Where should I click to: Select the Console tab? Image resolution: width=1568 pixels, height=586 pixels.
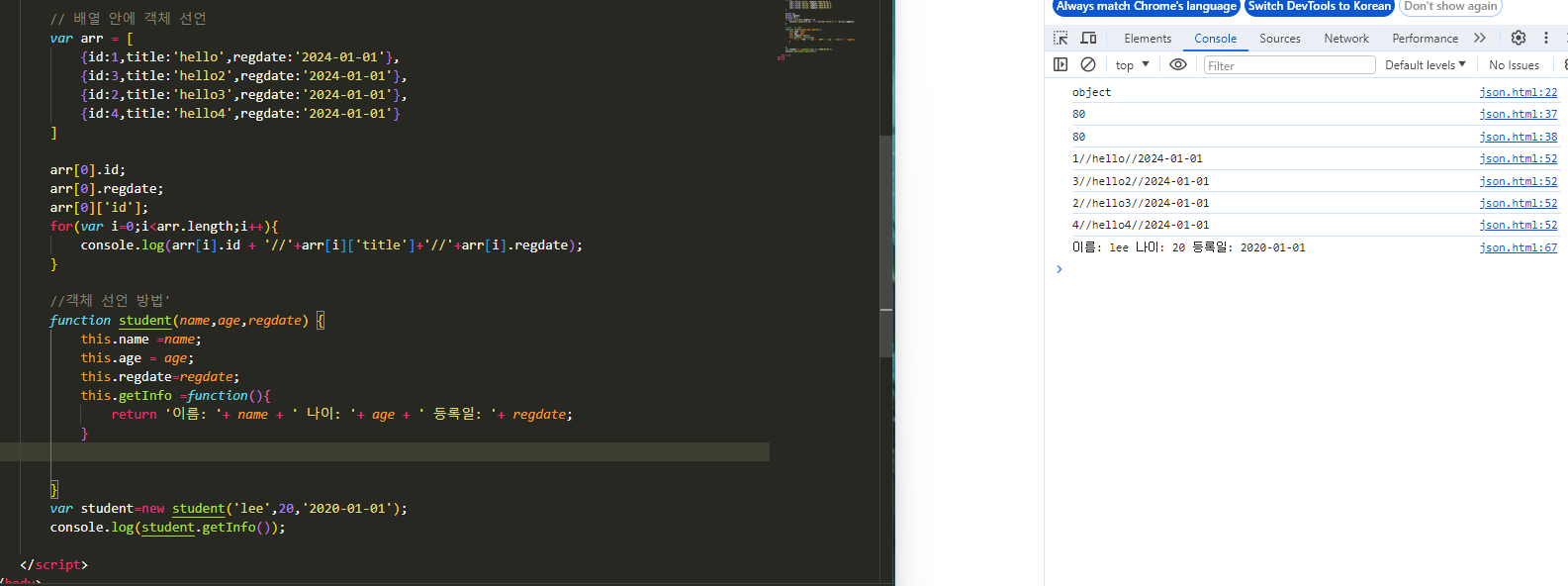1215,38
